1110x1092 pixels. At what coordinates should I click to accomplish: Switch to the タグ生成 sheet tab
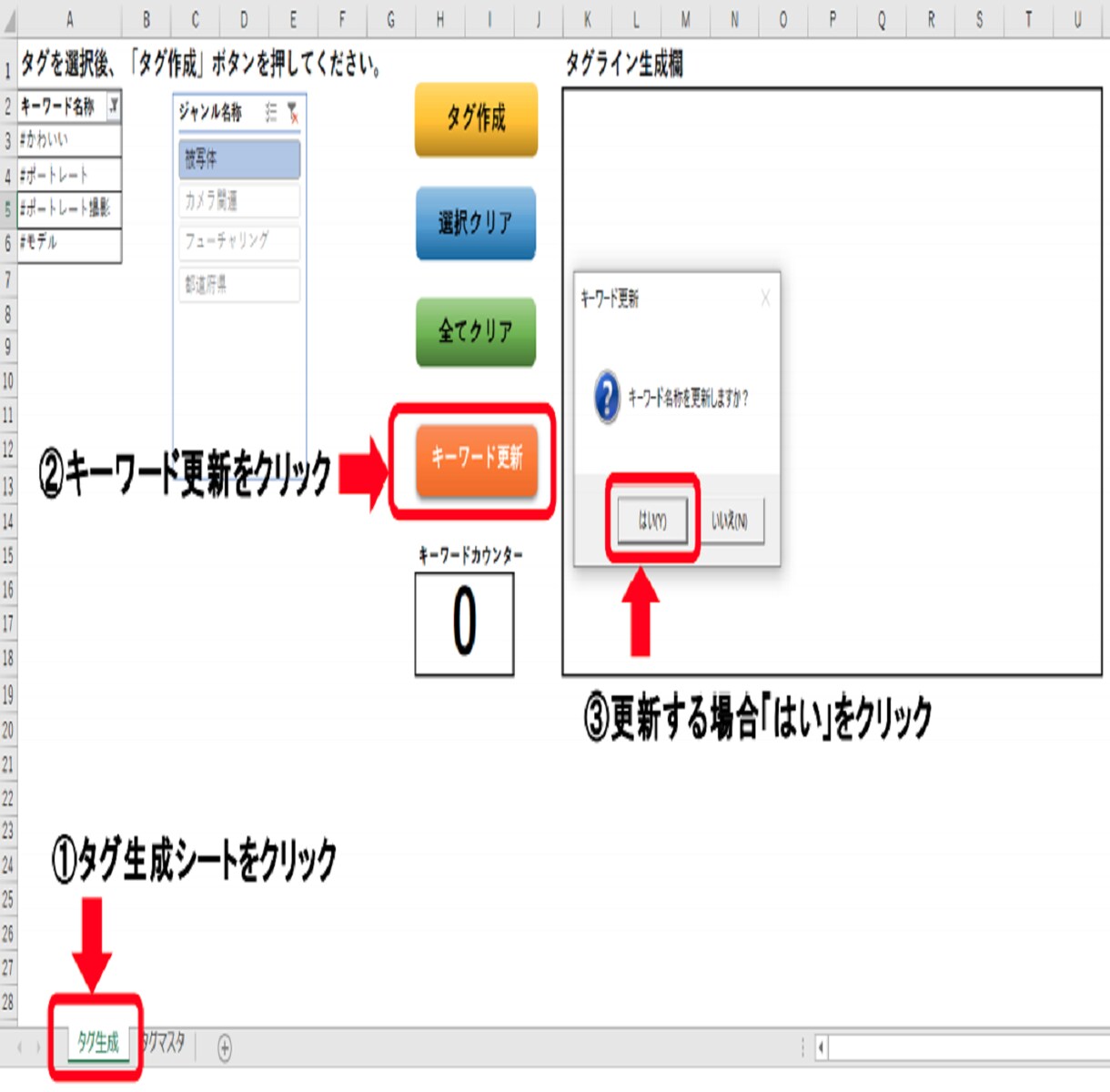pos(97,1043)
